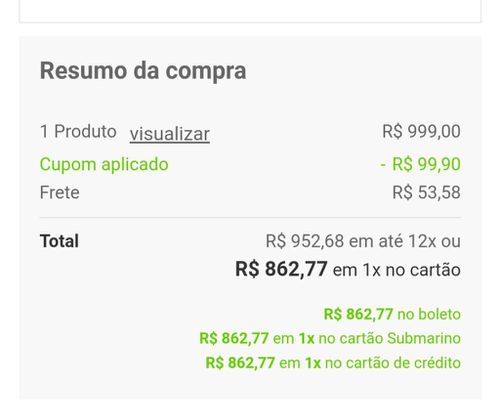Click the Resumo da compra heading
Image resolution: width=500 pixels, height=420 pixels.
(x=143, y=71)
